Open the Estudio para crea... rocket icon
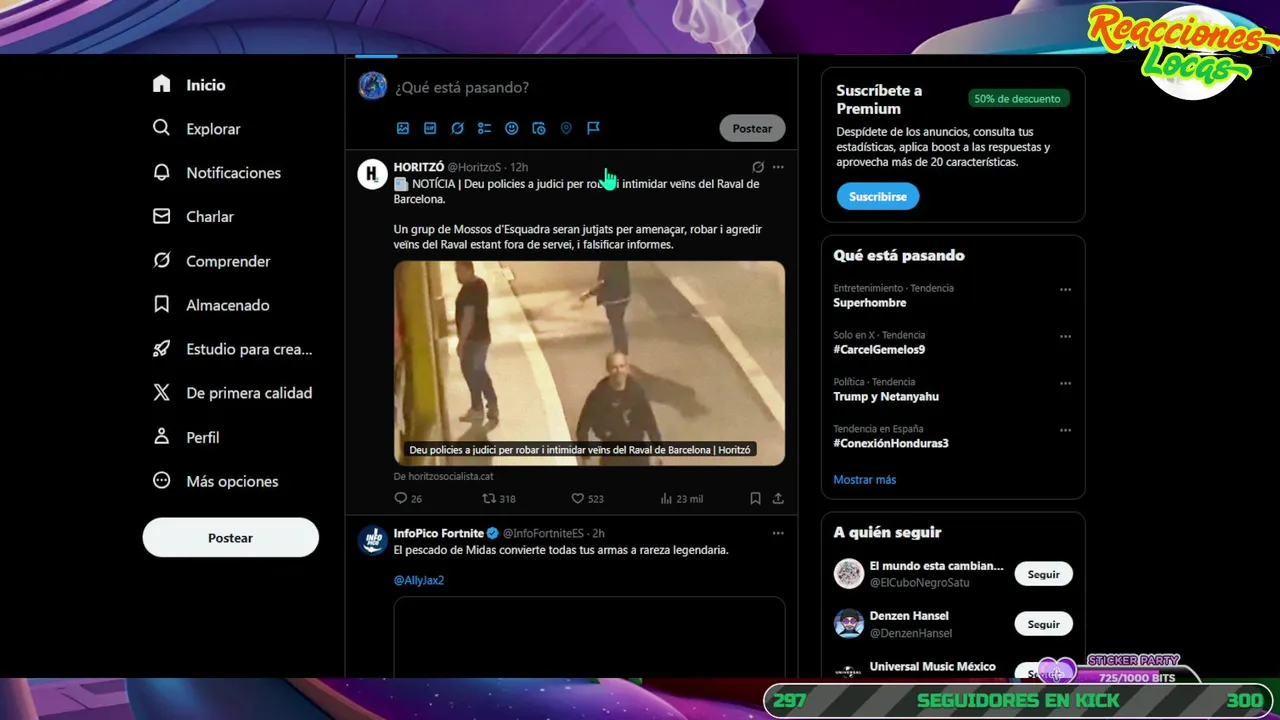 [x=162, y=349]
